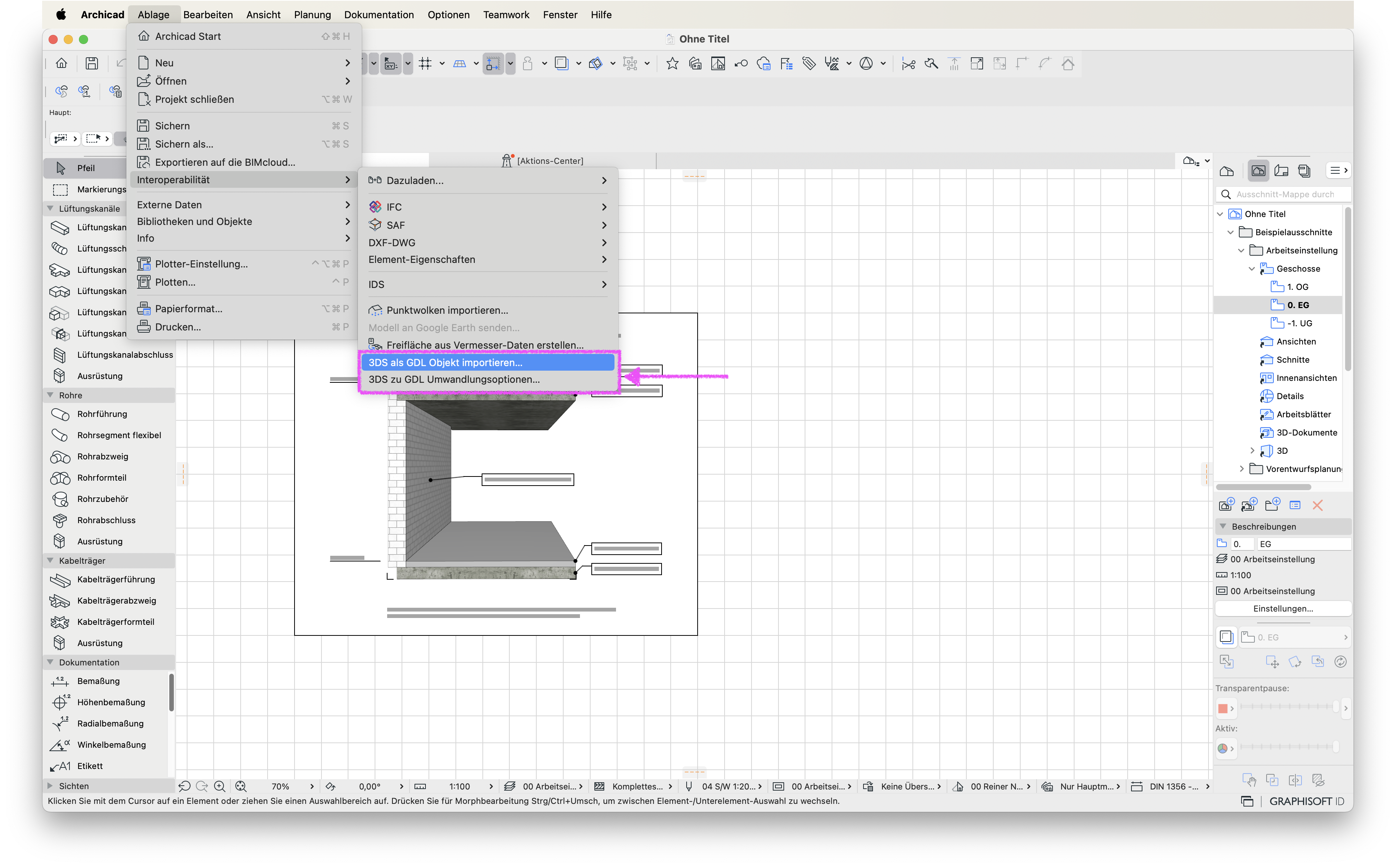Click the Ausschnitt-Mappe search field
The image size is (1396, 868).
point(1284,194)
